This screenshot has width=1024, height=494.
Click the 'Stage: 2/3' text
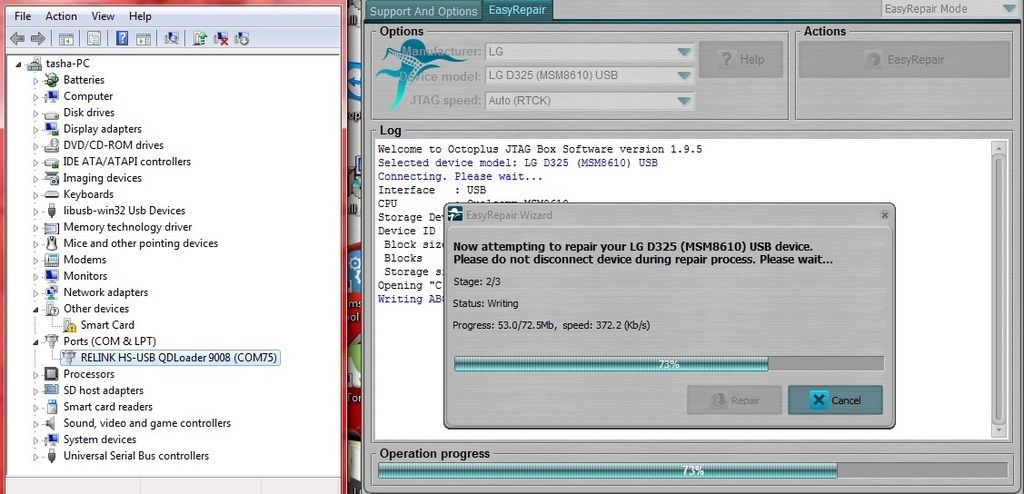477,282
